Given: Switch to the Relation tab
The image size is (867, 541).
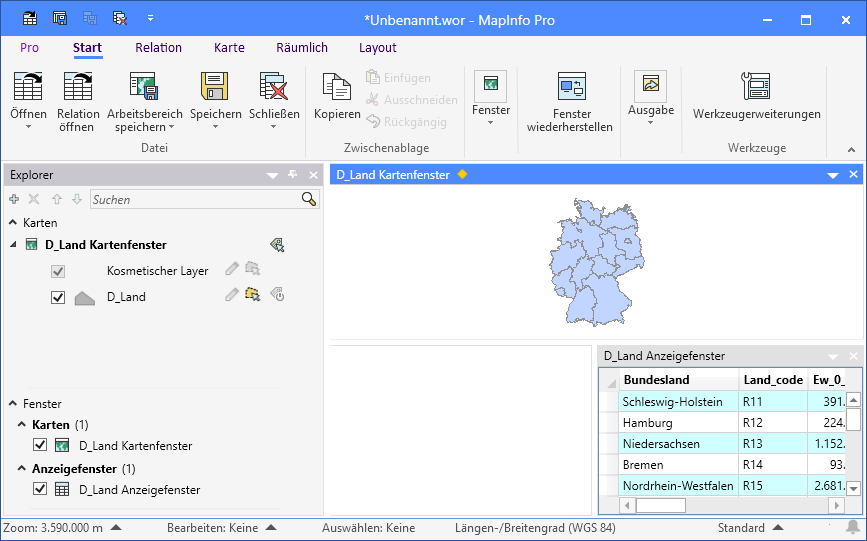Looking at the screenshot, I should (158, 48).
